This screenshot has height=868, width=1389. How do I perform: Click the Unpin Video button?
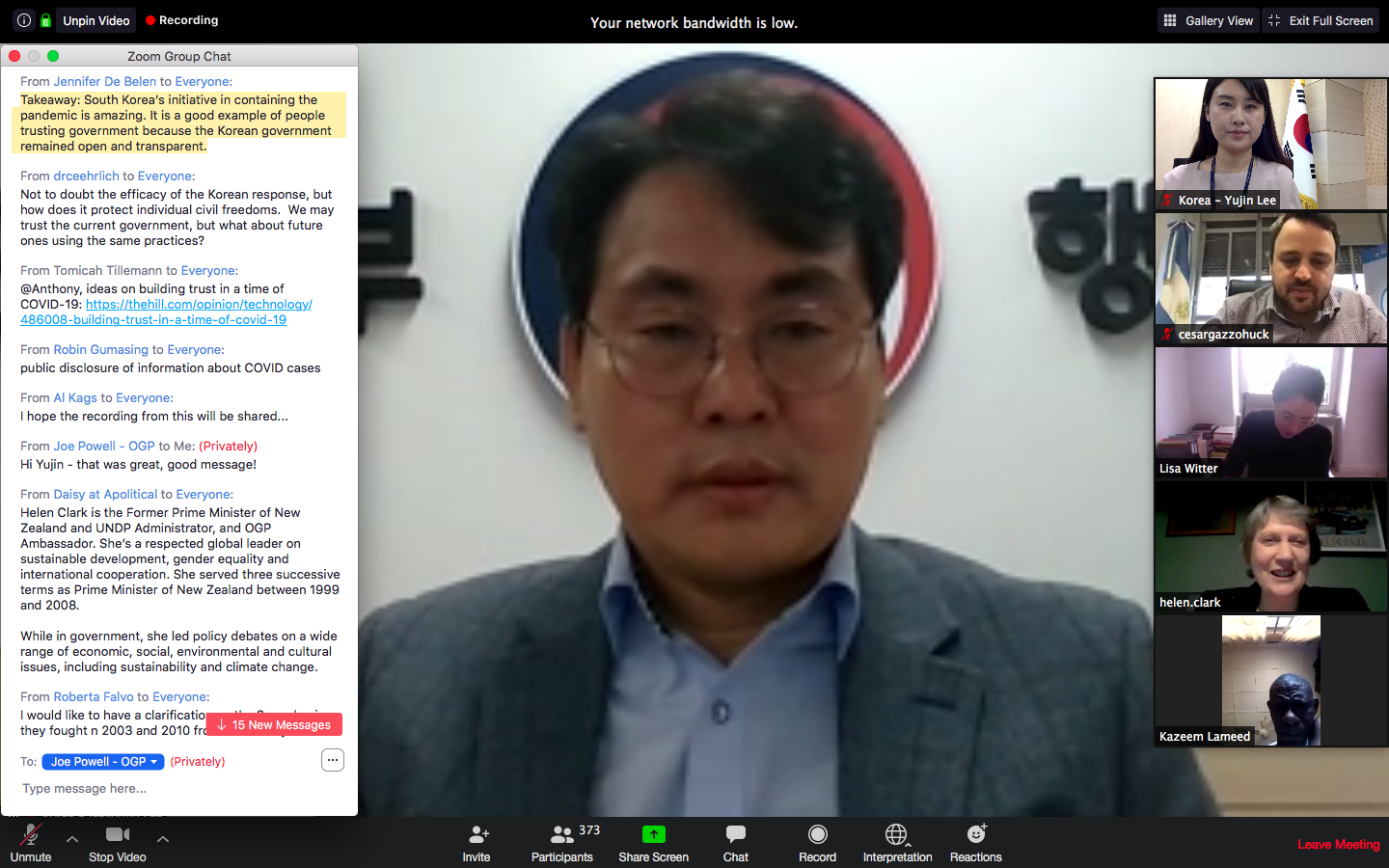(x=96, y=20)
